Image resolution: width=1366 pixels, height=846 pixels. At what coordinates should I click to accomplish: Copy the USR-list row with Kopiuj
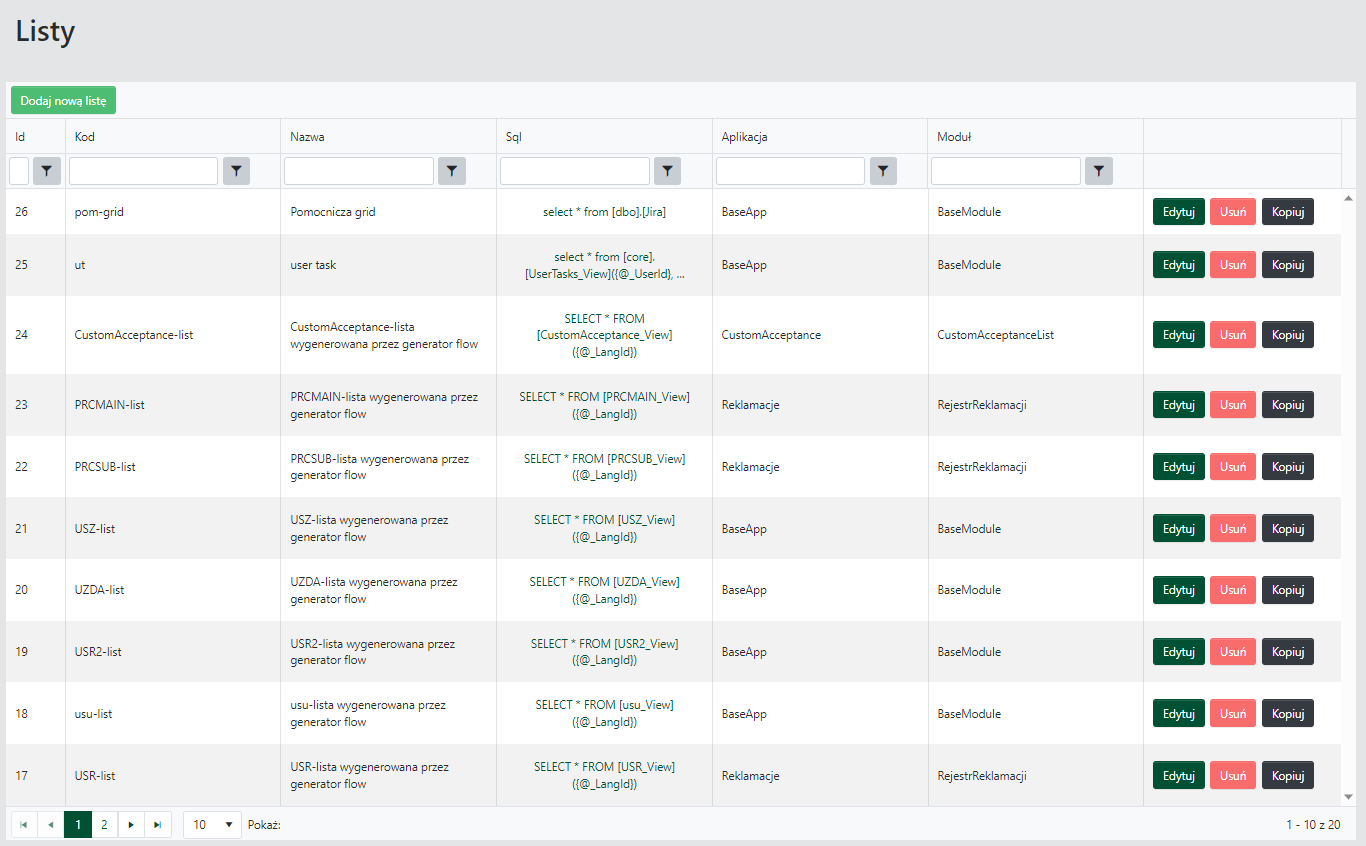tap(1287, 776)
